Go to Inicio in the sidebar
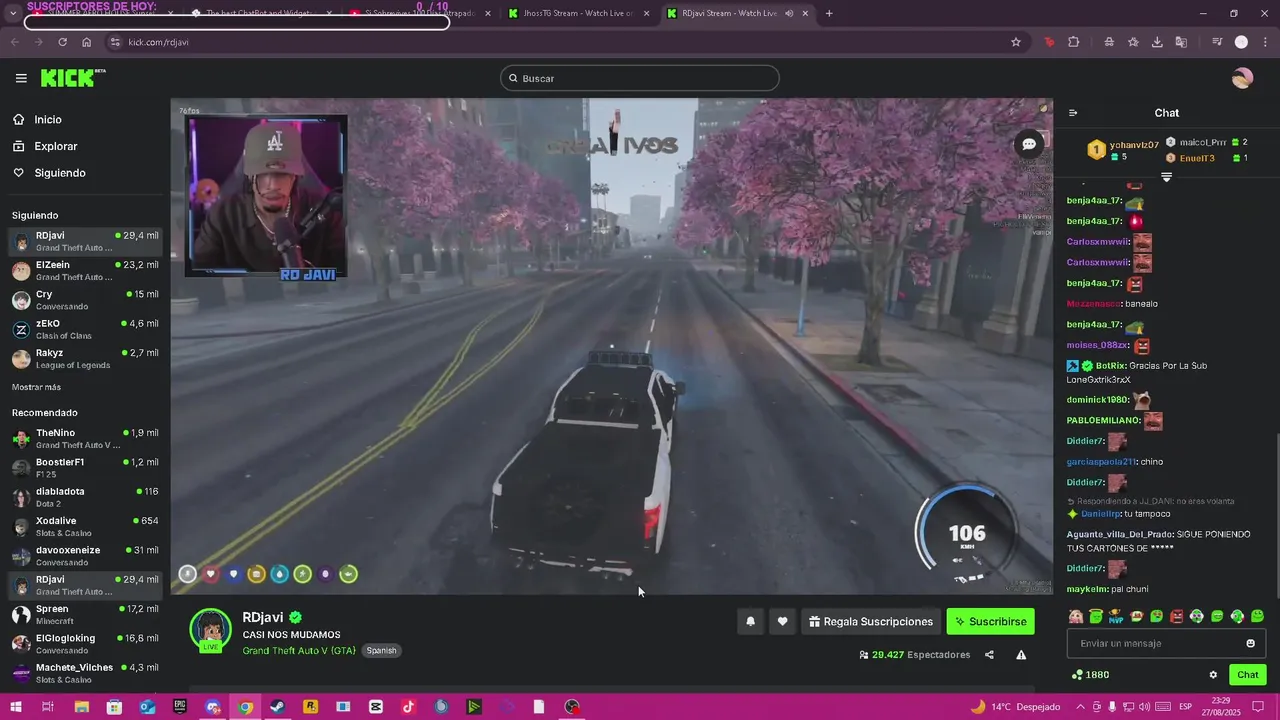The width and height of the screenshot is (1280, 720). coord(48,119)
